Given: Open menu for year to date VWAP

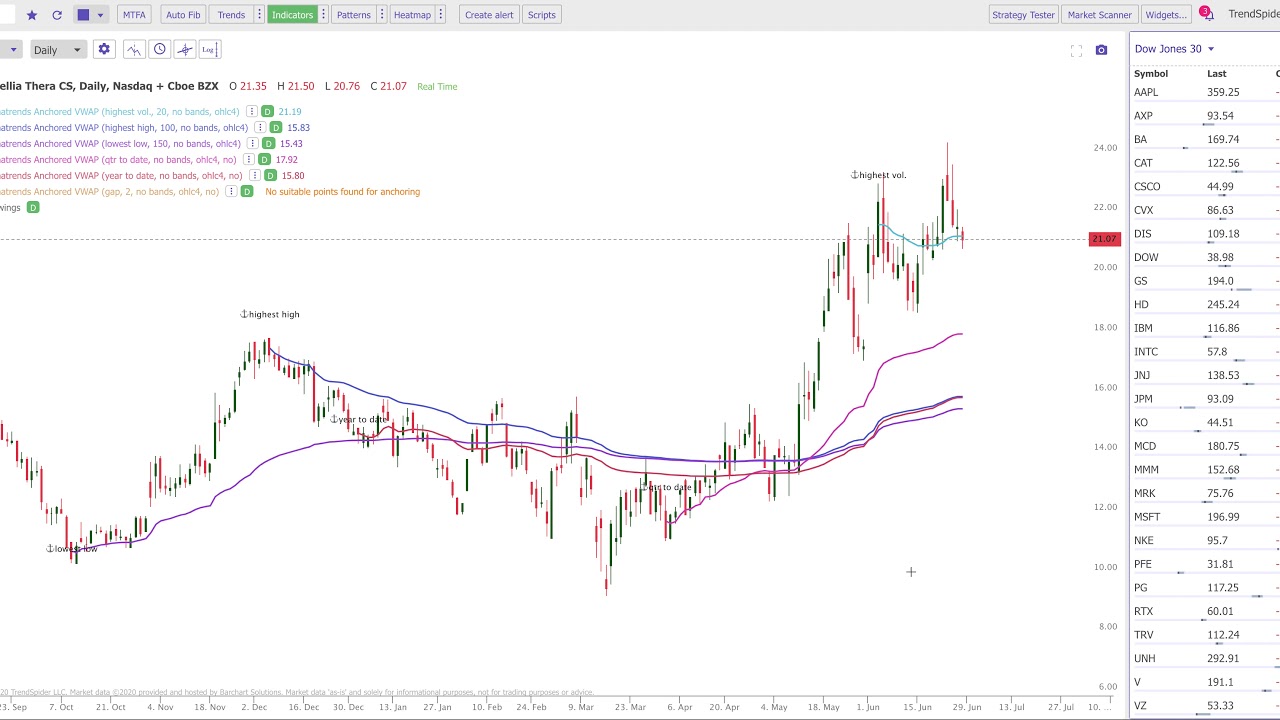Looking at the screenshot, I should (255, 176).
